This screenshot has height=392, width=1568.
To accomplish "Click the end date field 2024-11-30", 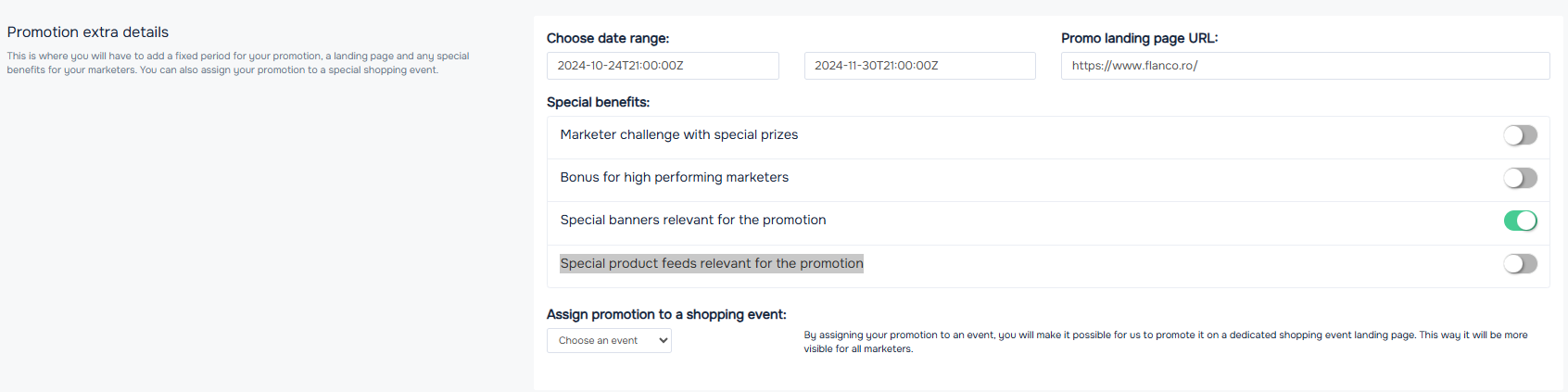I will [x=919, y=66].
